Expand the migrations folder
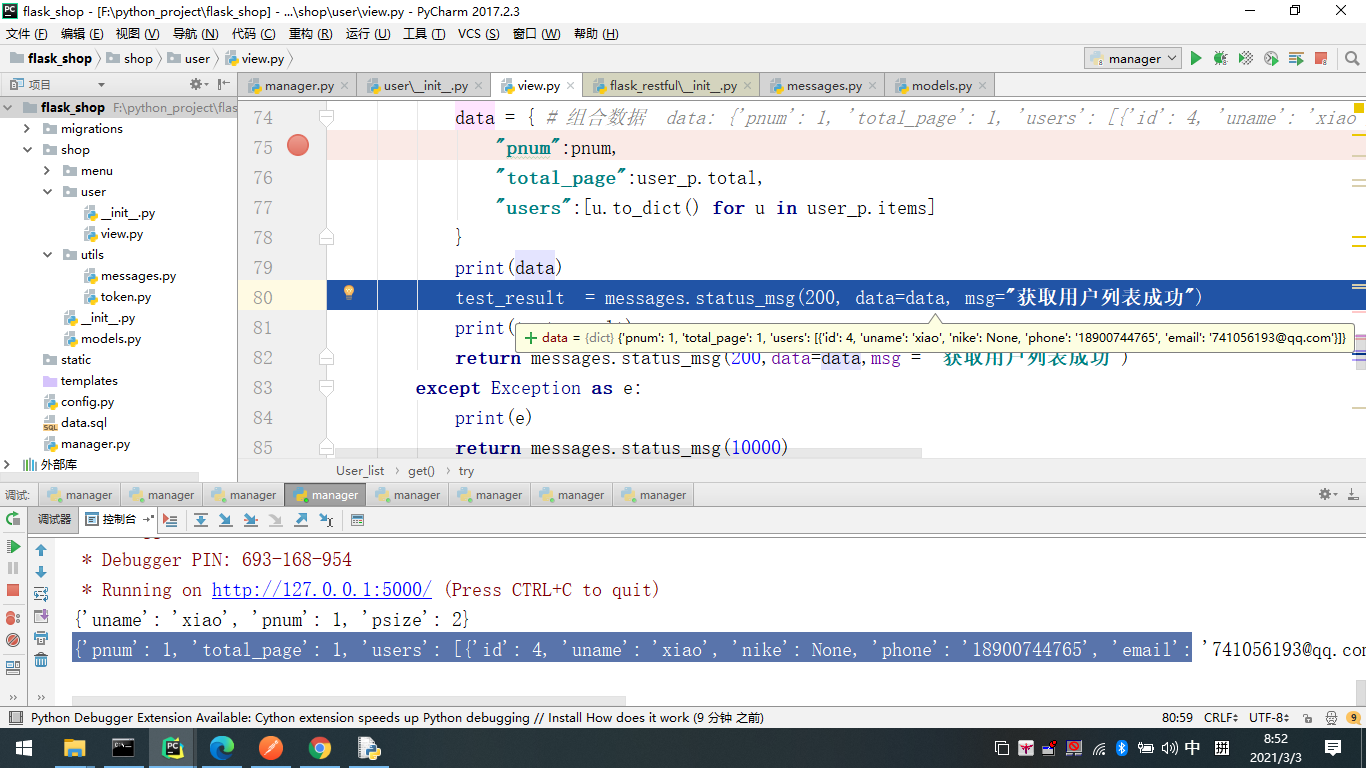The width and height of the screenshot is (1366, 768). (27, 129)
